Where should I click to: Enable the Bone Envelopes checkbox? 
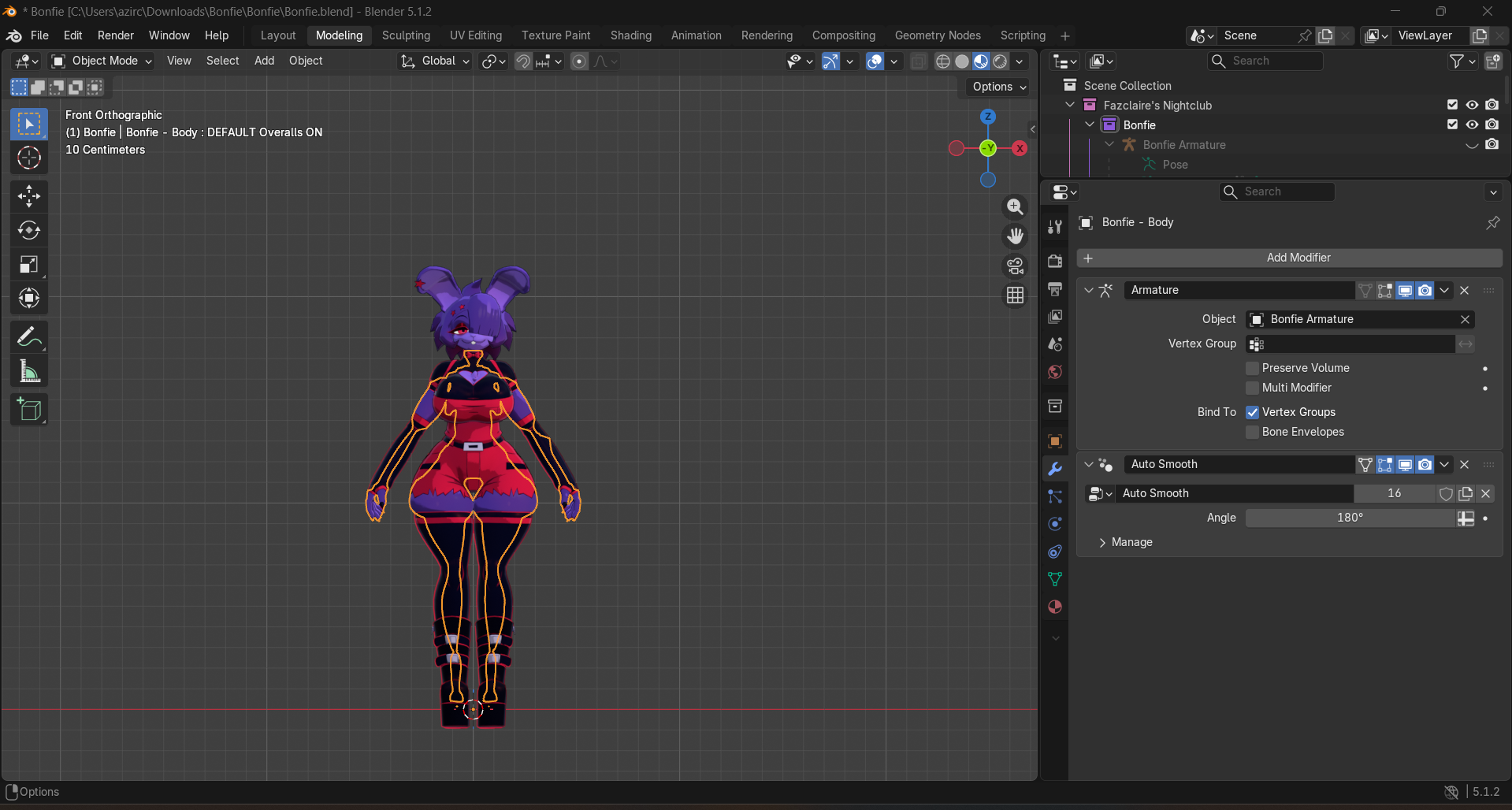click(1252, 433)
